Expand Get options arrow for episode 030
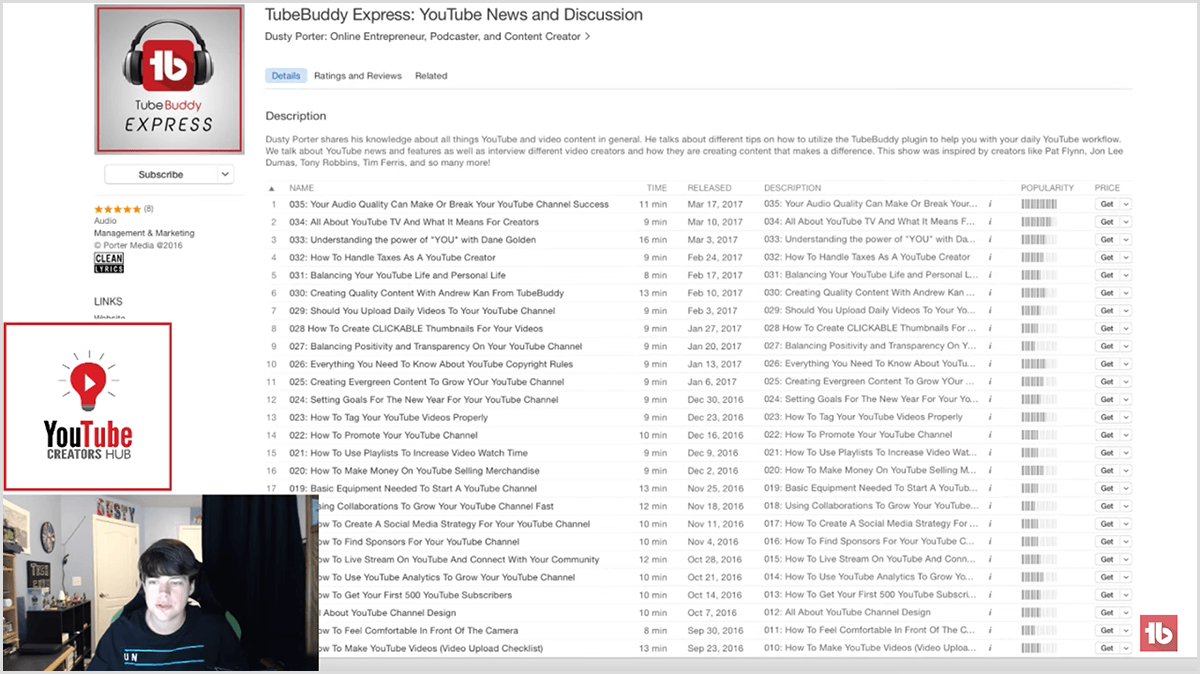Screen dimensions: 1200x674 click(1126, 293)
